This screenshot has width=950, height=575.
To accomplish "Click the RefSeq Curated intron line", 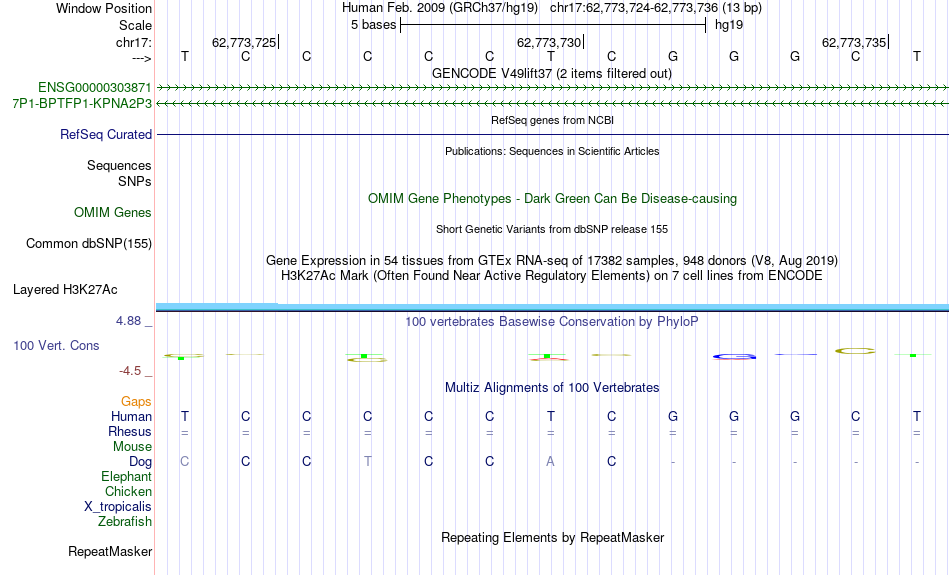I will pyautogui.click(x=552, y=135).
